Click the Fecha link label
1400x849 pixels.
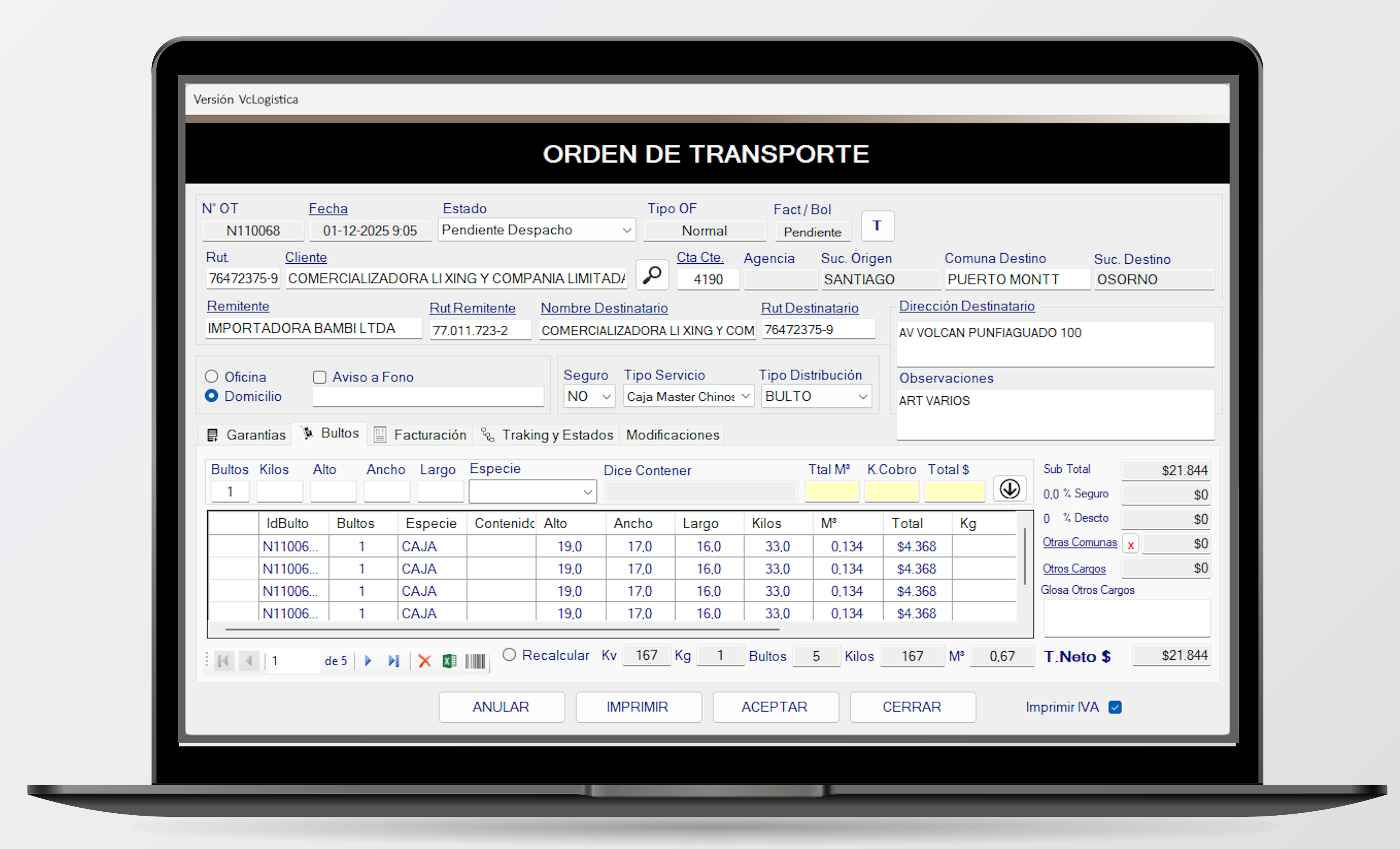pos(328,209)
